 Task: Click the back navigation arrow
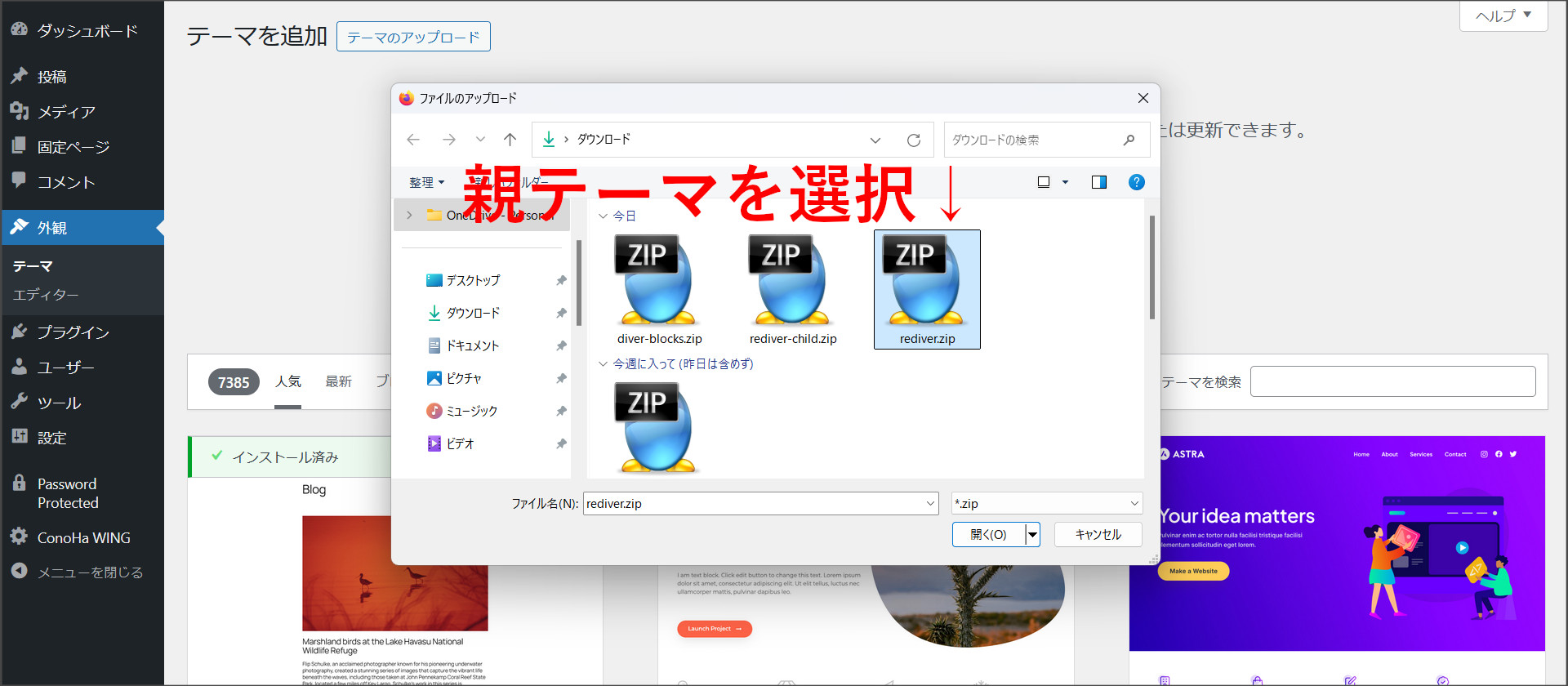click(x=413, y=140)
